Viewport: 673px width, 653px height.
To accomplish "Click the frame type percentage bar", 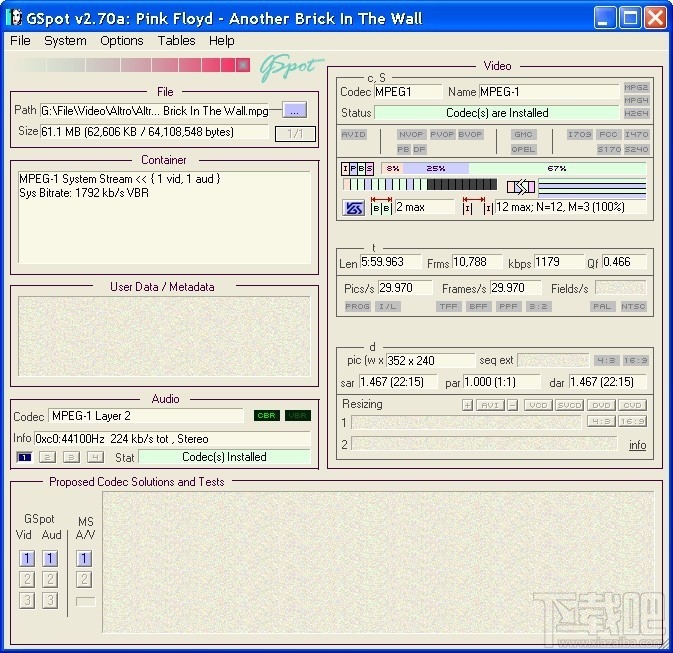I will pos(513,169).
